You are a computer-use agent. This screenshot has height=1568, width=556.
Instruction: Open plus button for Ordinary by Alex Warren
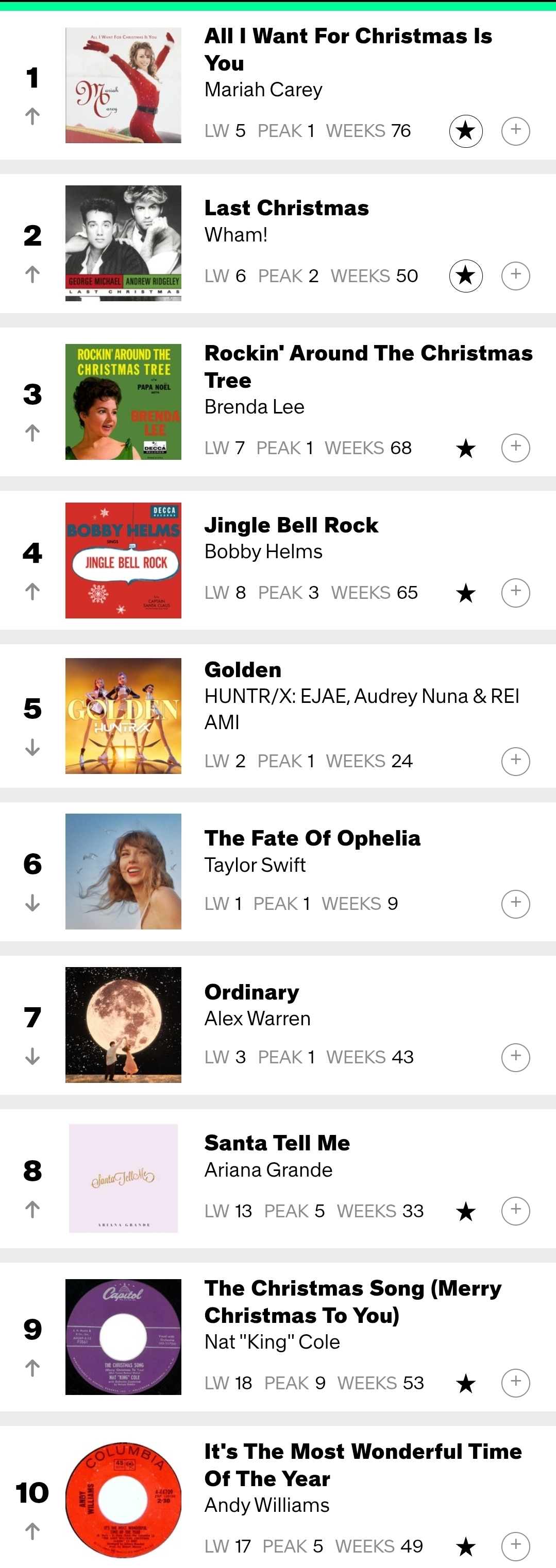(x=515, y=1057)
